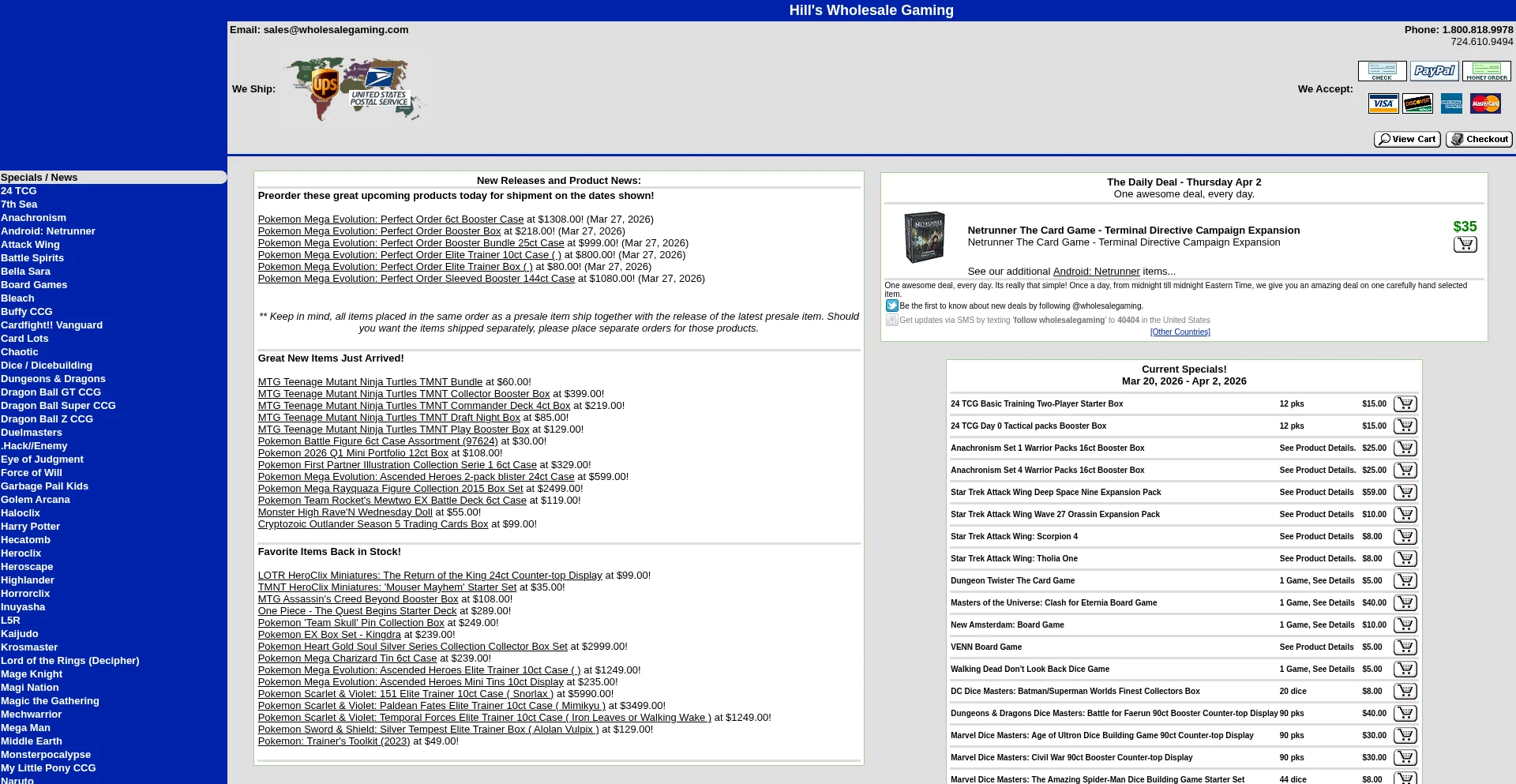Open MTG TMNT Collector Booster Box link
This screenshot has width=1516, height=784.
point(404,394)
